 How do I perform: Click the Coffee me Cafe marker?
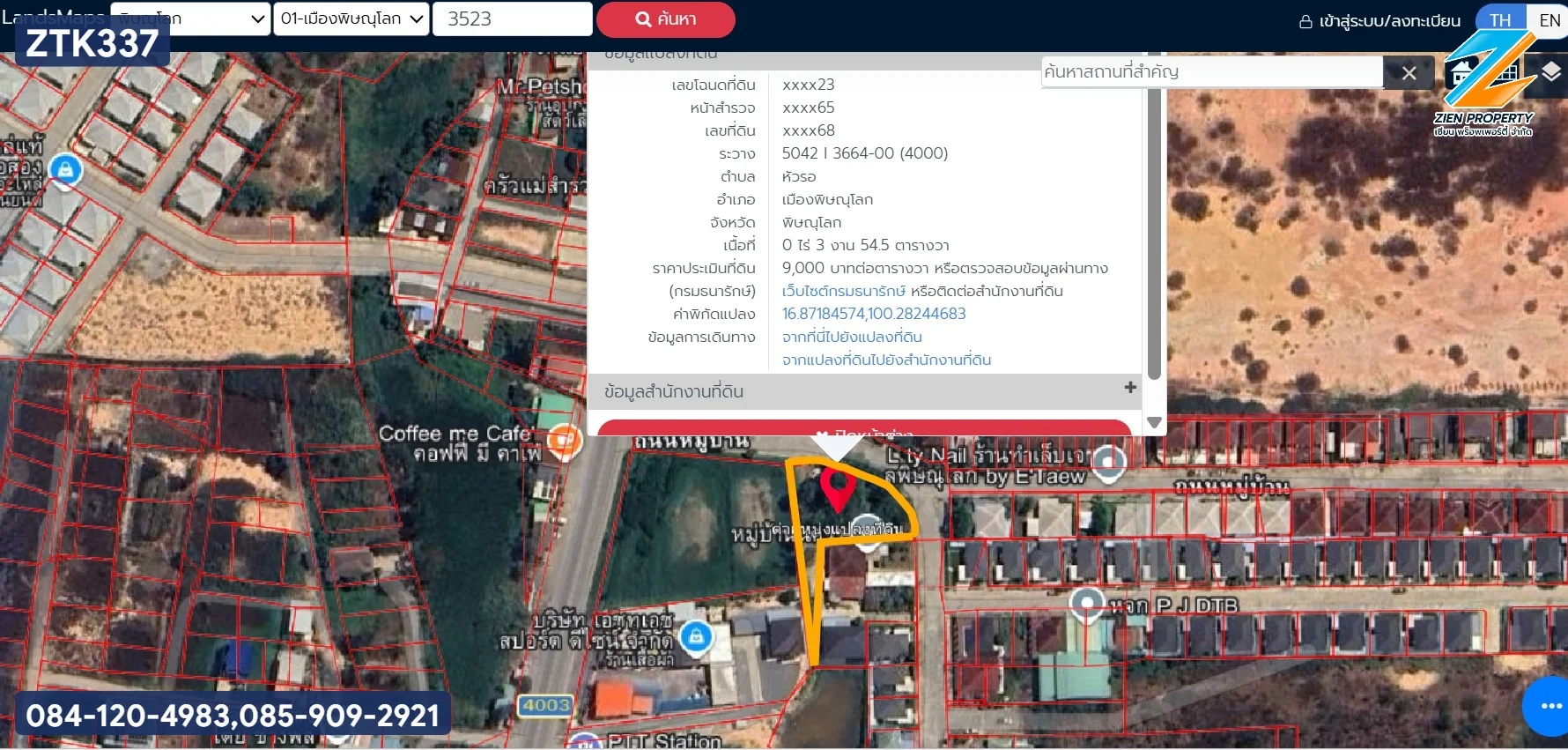pyautogui.click(x=564, y=441)
